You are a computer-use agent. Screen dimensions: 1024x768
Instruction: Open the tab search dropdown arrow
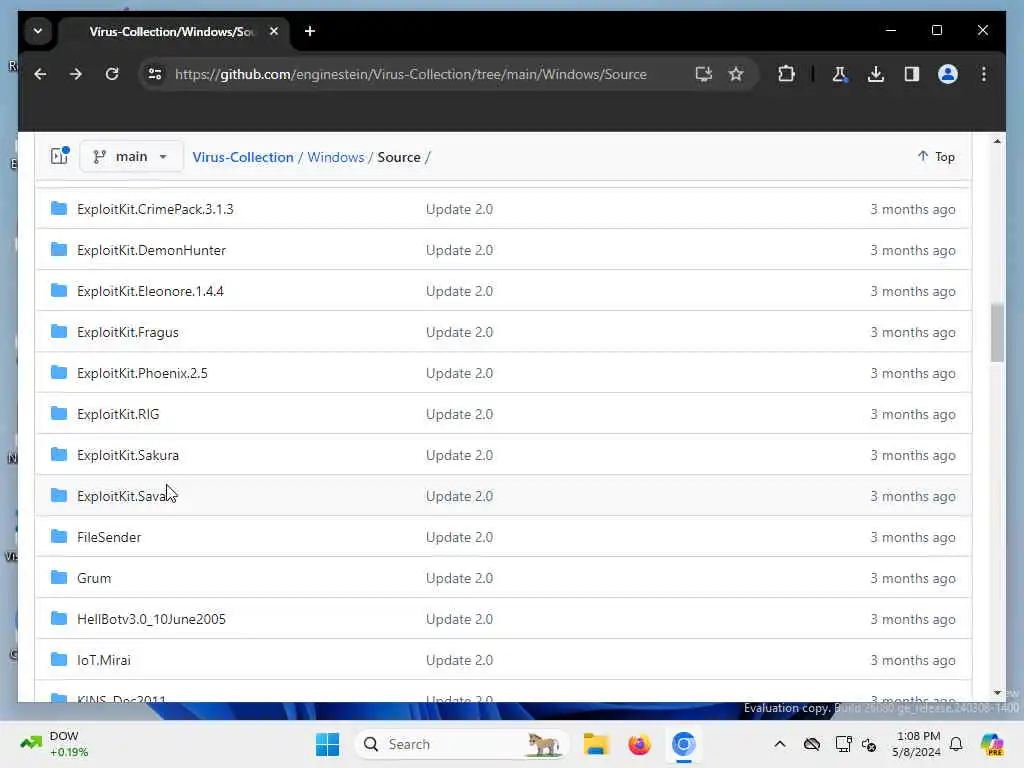point(38,31)
